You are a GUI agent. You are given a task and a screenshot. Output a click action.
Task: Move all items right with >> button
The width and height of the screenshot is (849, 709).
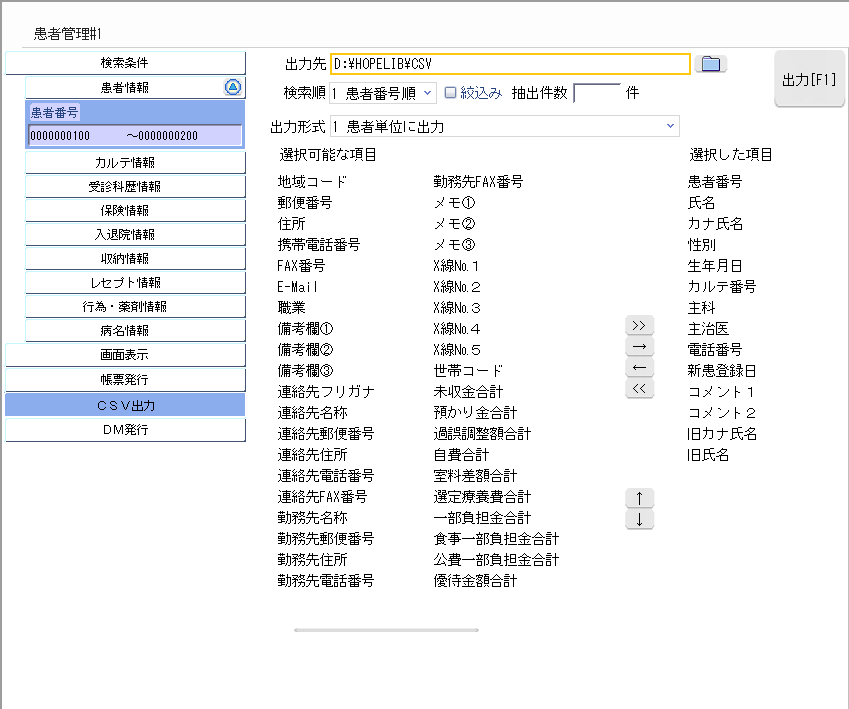[639, 326]
